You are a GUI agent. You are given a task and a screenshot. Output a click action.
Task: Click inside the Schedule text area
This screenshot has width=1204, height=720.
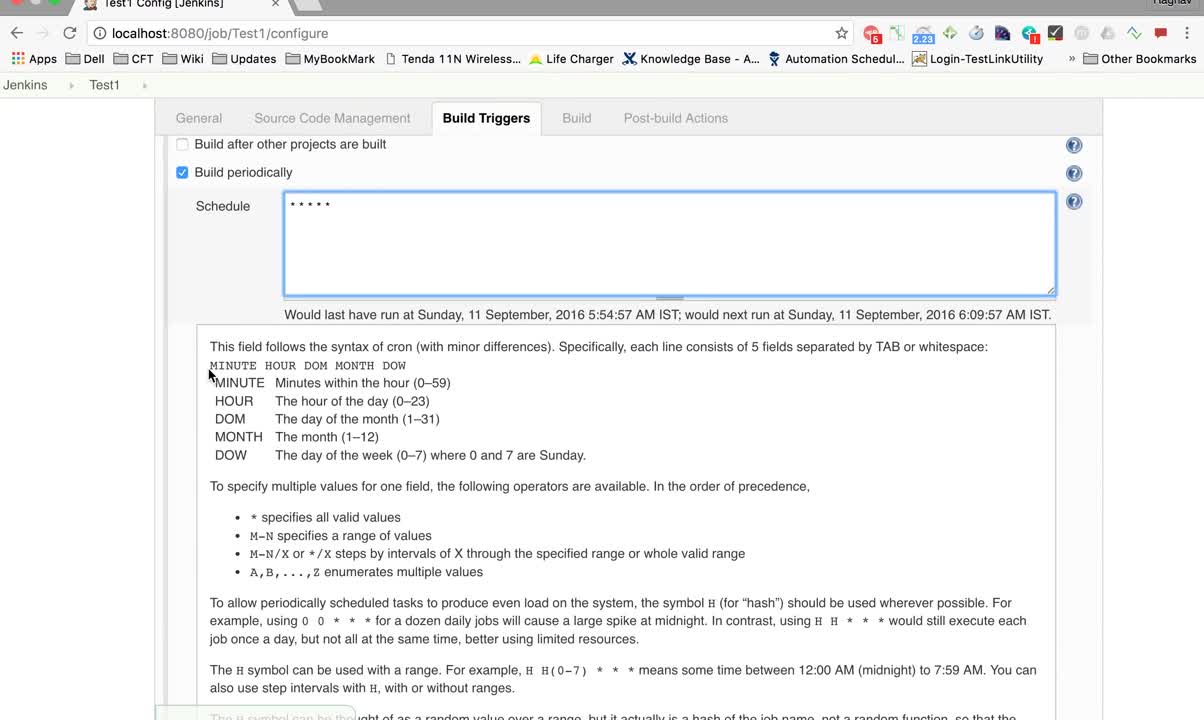(x=669, y=244)
